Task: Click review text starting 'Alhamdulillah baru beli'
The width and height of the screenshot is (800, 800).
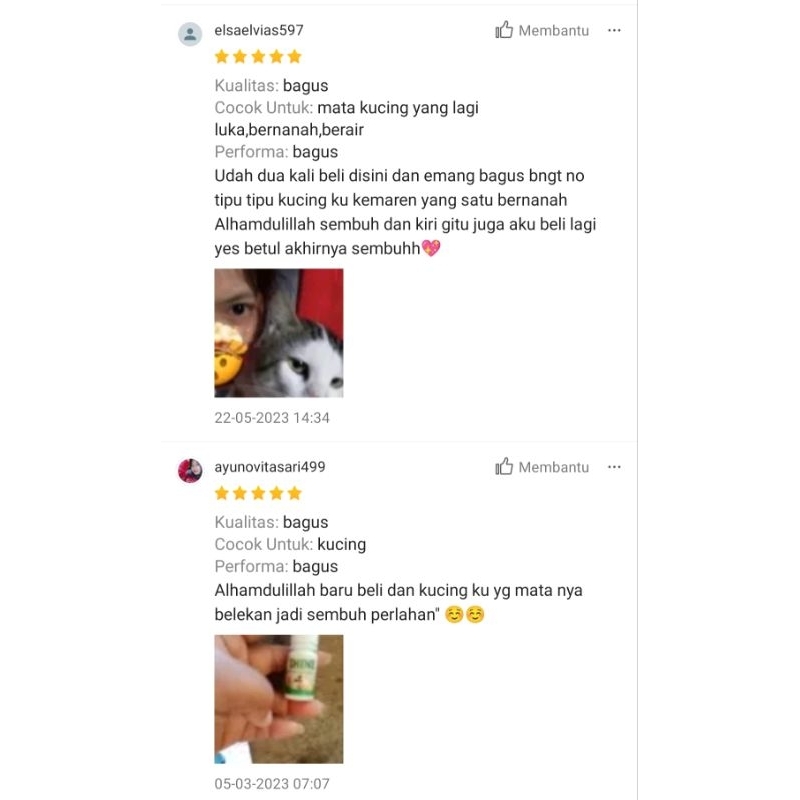Action: pos(398,602)
